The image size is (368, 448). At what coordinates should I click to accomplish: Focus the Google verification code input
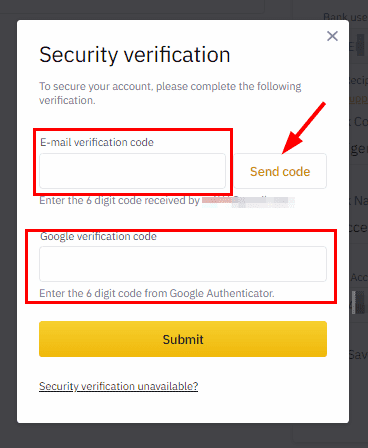(x=183, y=264)
